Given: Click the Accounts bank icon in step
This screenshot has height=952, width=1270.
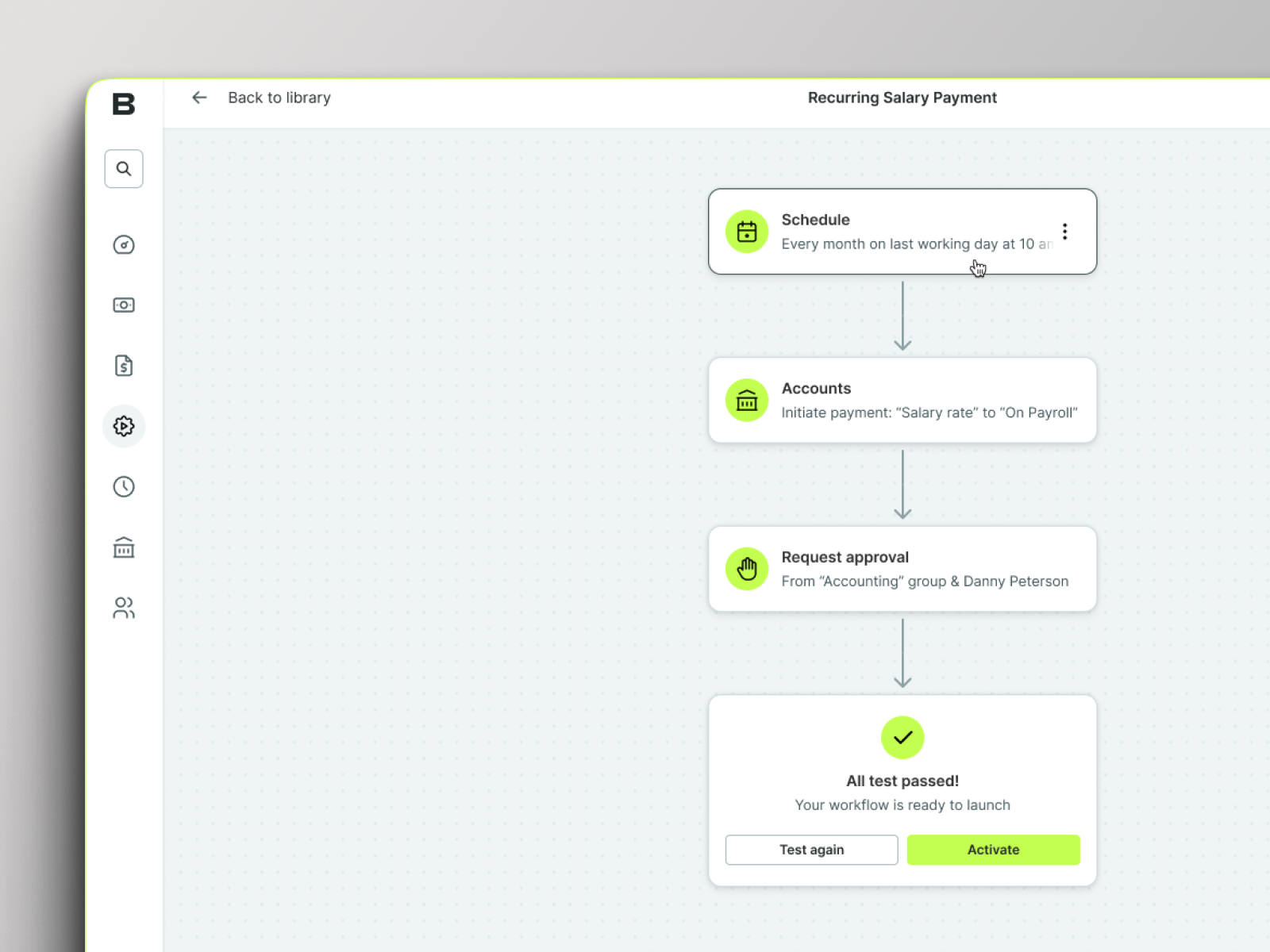Looking at the screenshot, I should tap(747, 401).
